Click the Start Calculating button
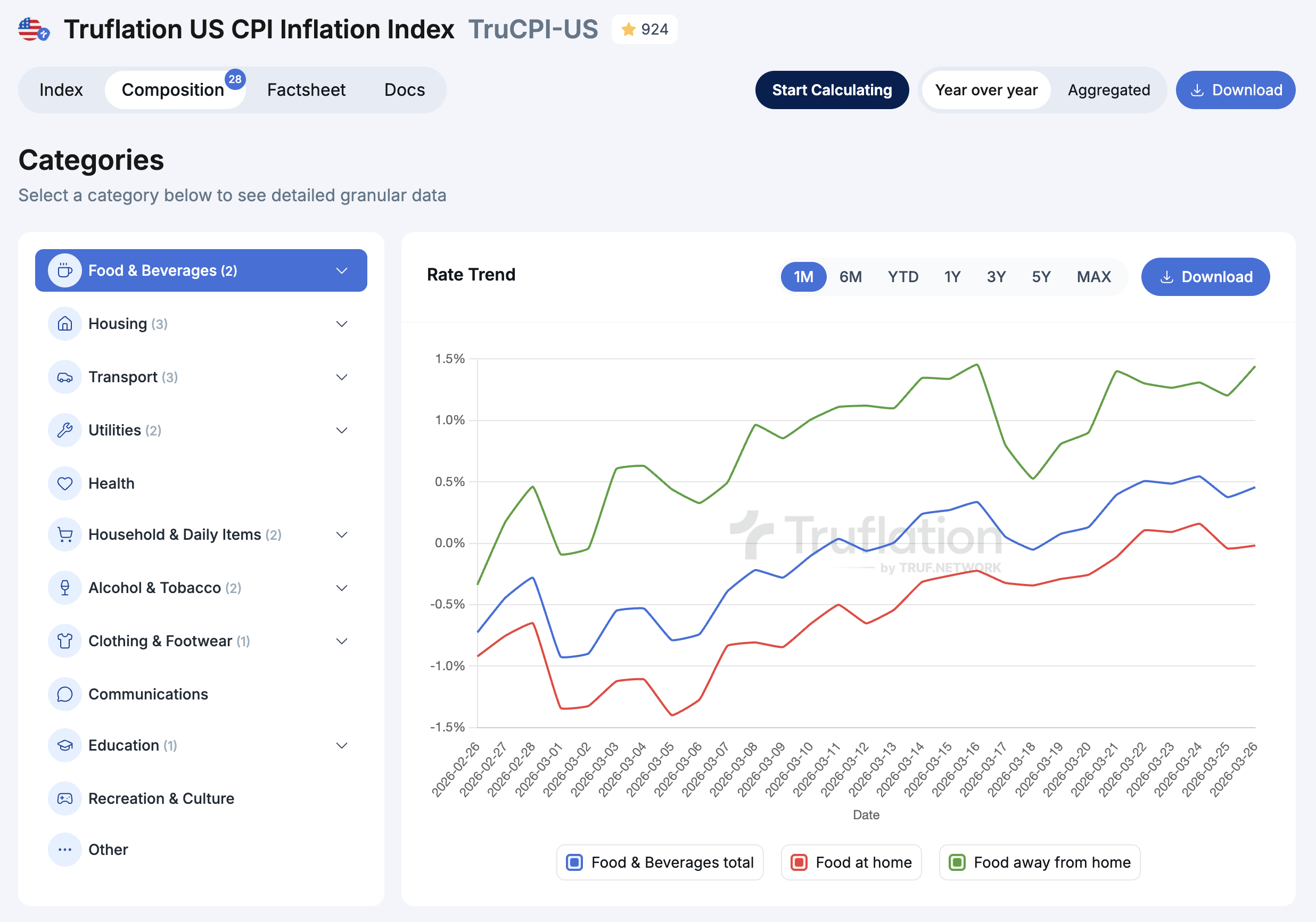 (x=831, y=90)
